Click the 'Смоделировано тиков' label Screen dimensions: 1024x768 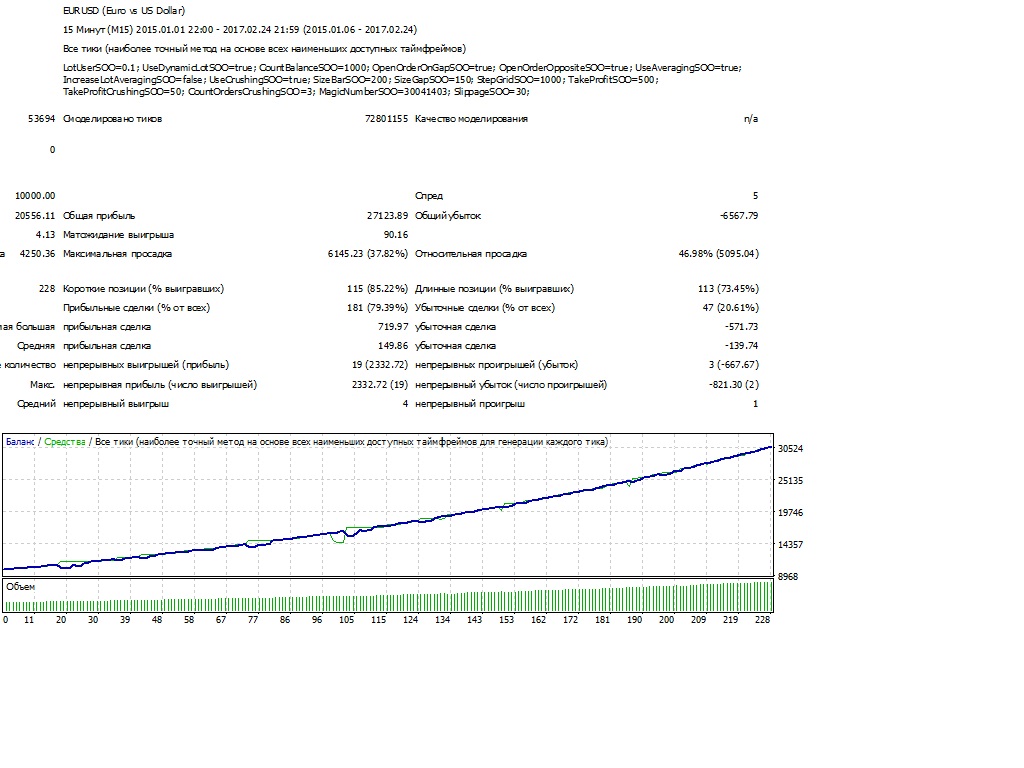point(112,119)
